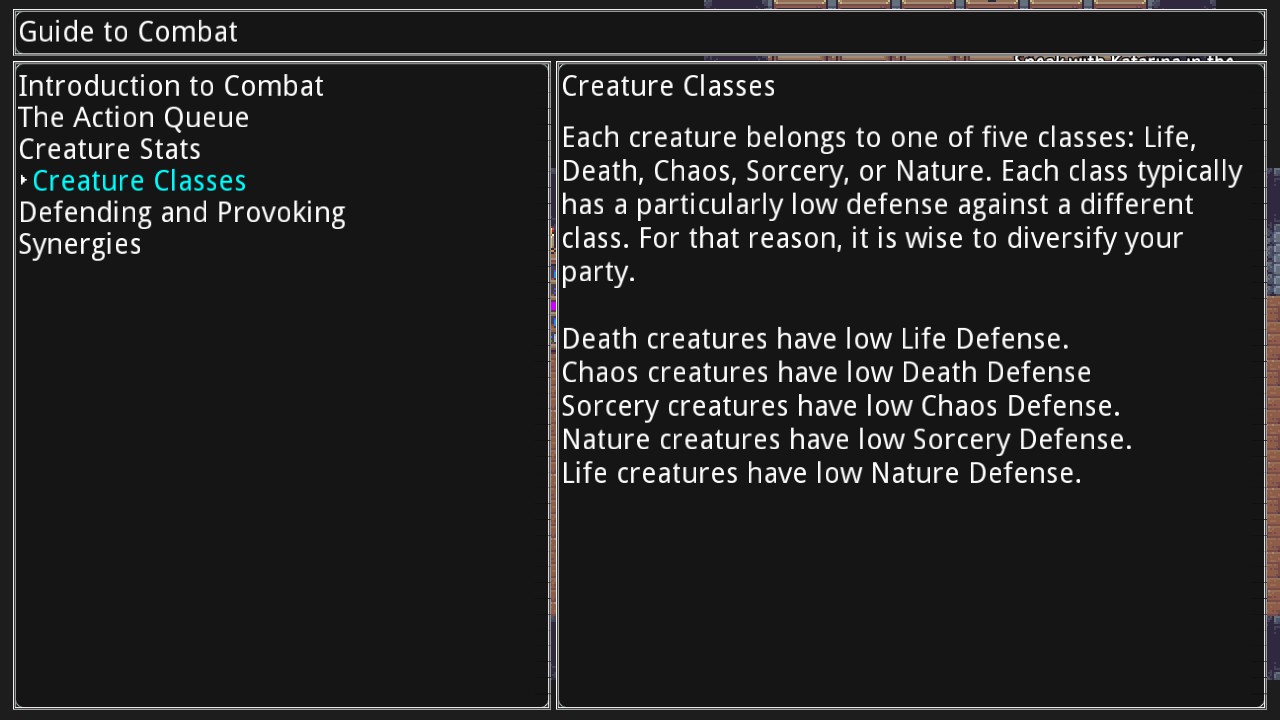Click the Life creatures low Nature Defense line
The width and height of the screenshot is (1280, 720).
click(x=821, y=473)
